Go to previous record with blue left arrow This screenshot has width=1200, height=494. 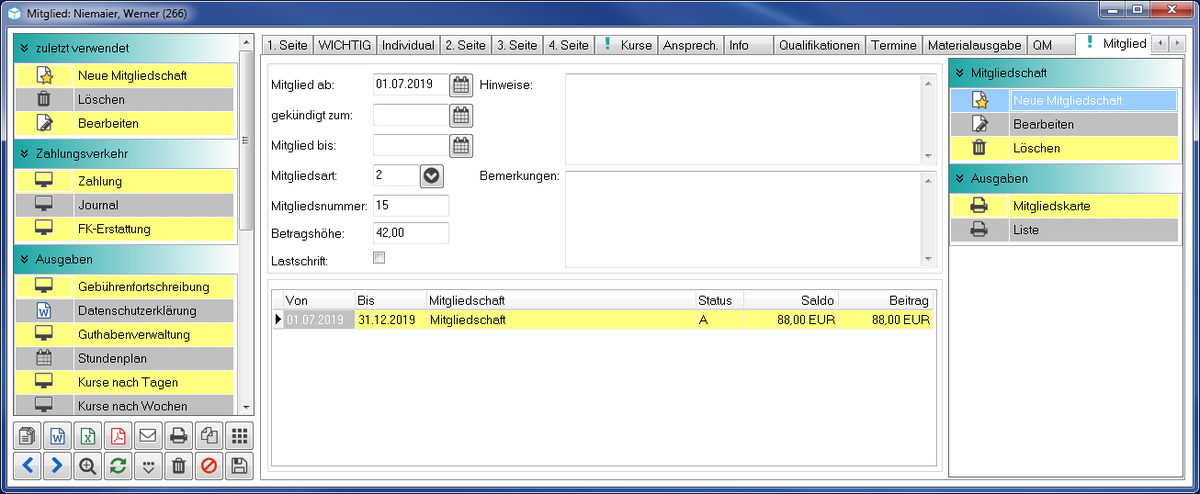pos(28,465)
